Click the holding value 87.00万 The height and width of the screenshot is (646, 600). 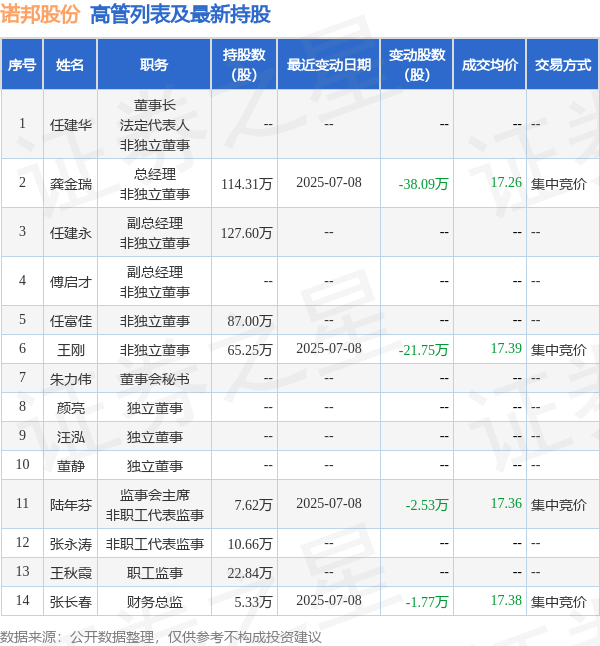click(250, 321)
